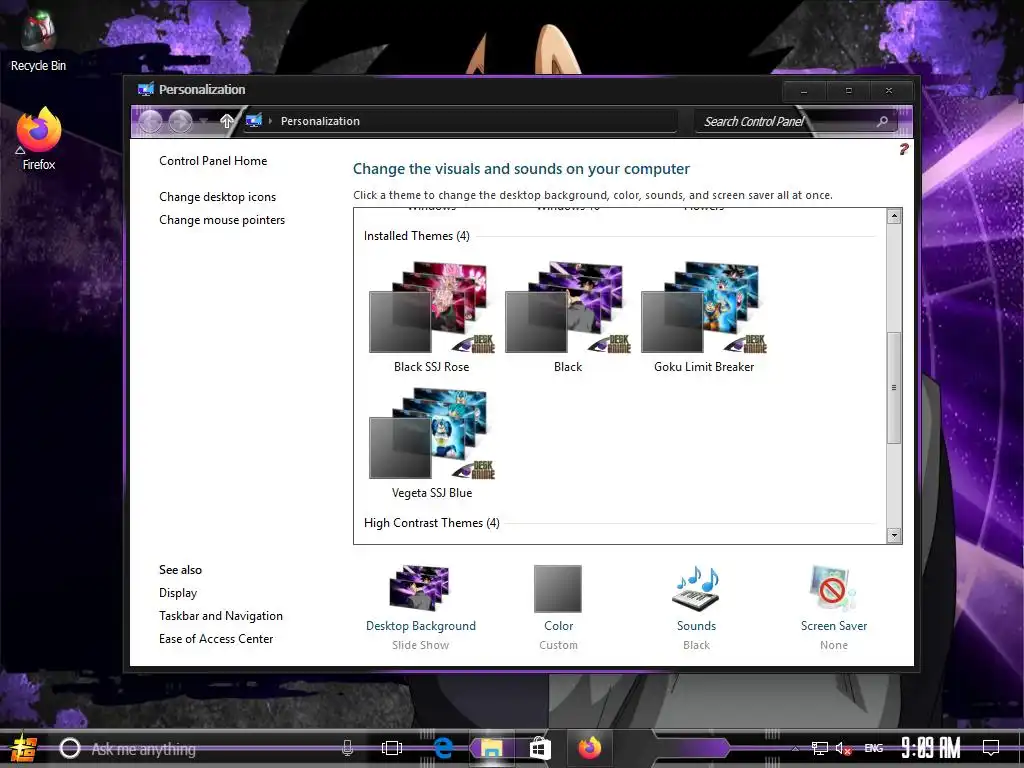Click the network tray icon

(820, 748)
